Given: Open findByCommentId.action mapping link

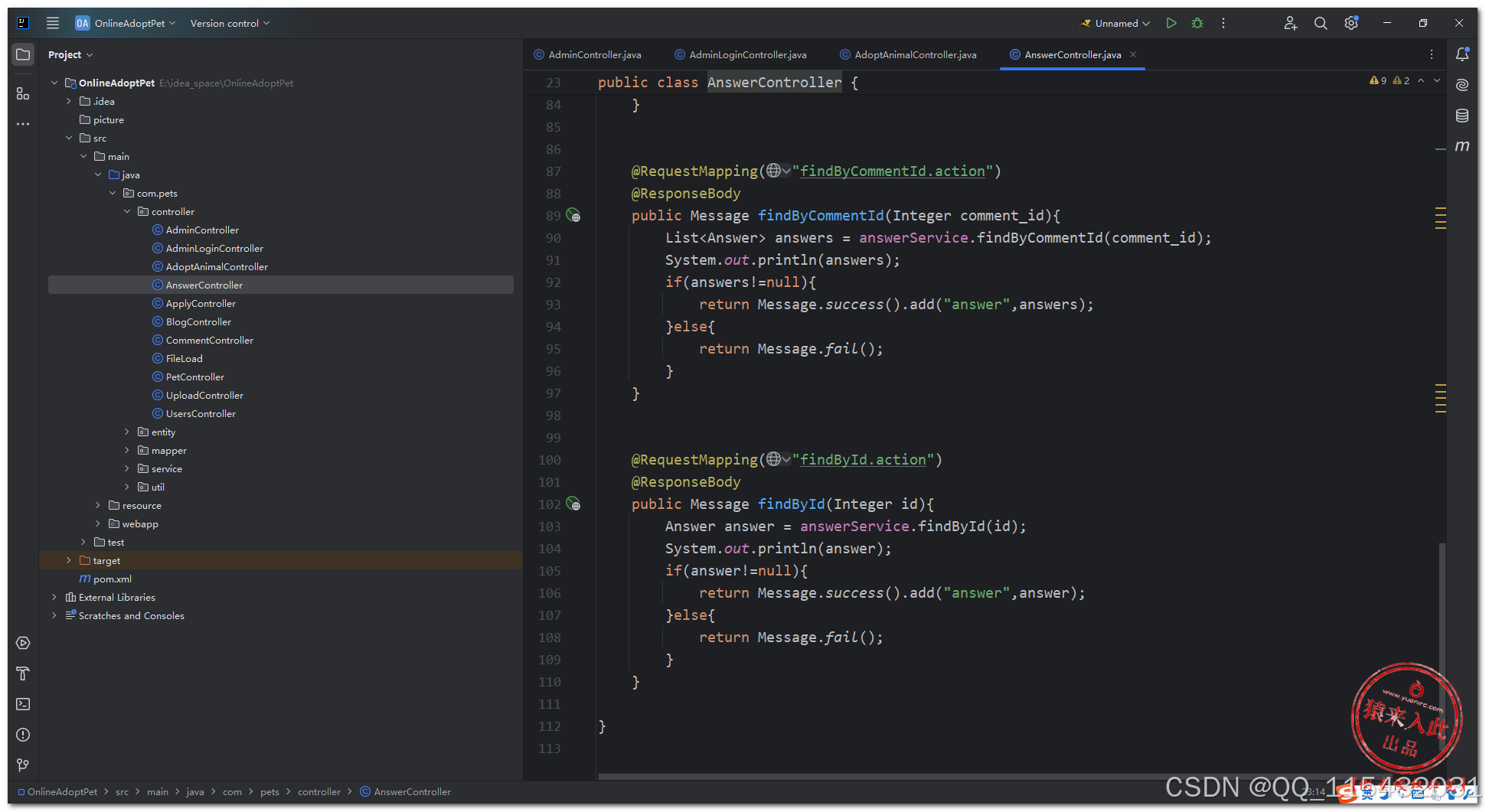Looking at the screenshot, I should [x=893, y=171].
